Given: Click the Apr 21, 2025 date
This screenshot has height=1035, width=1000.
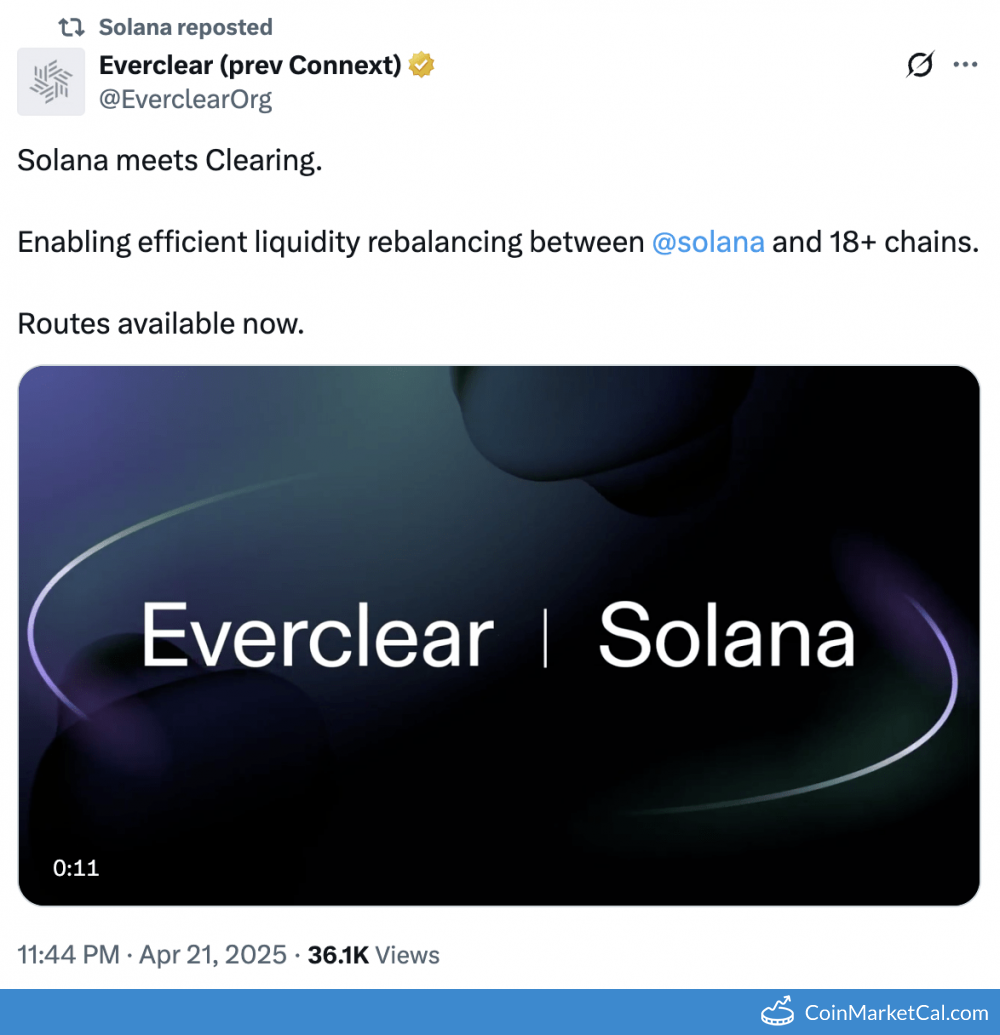Looking at the screenshot, I should point(213,955).
